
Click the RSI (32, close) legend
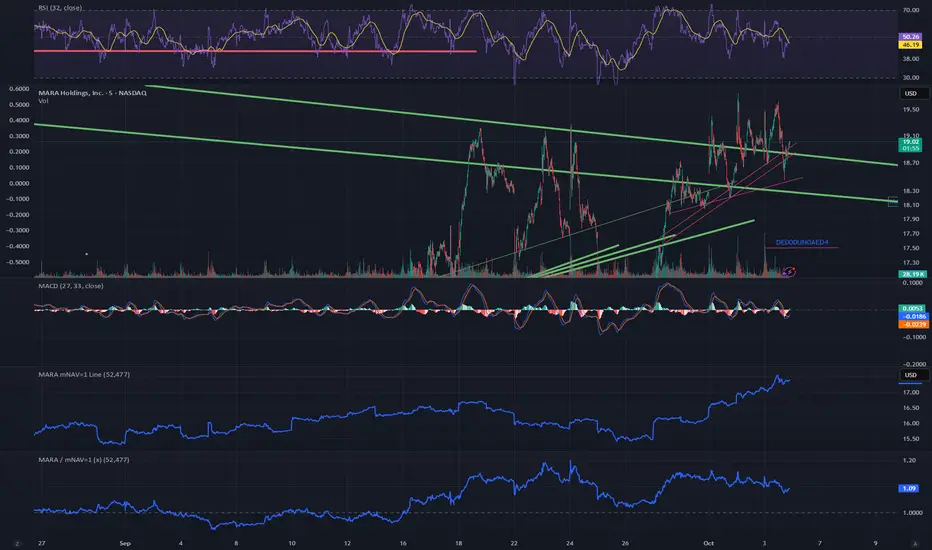pyautogui.click(x=60, y=8)
